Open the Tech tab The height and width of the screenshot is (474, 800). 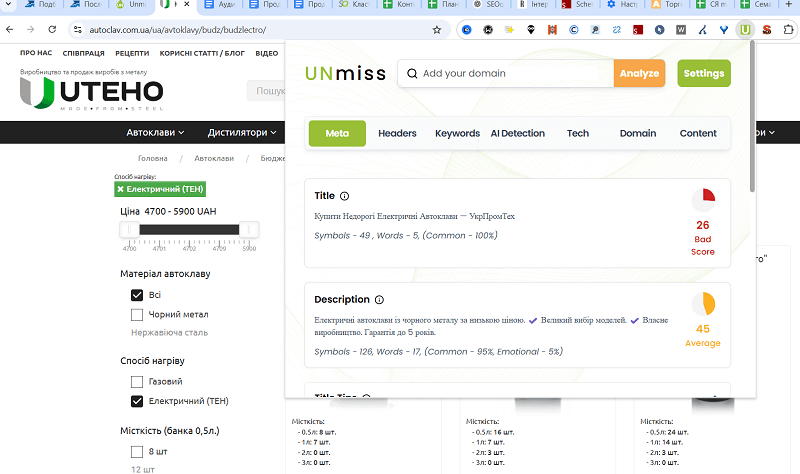tap(578, 133)
